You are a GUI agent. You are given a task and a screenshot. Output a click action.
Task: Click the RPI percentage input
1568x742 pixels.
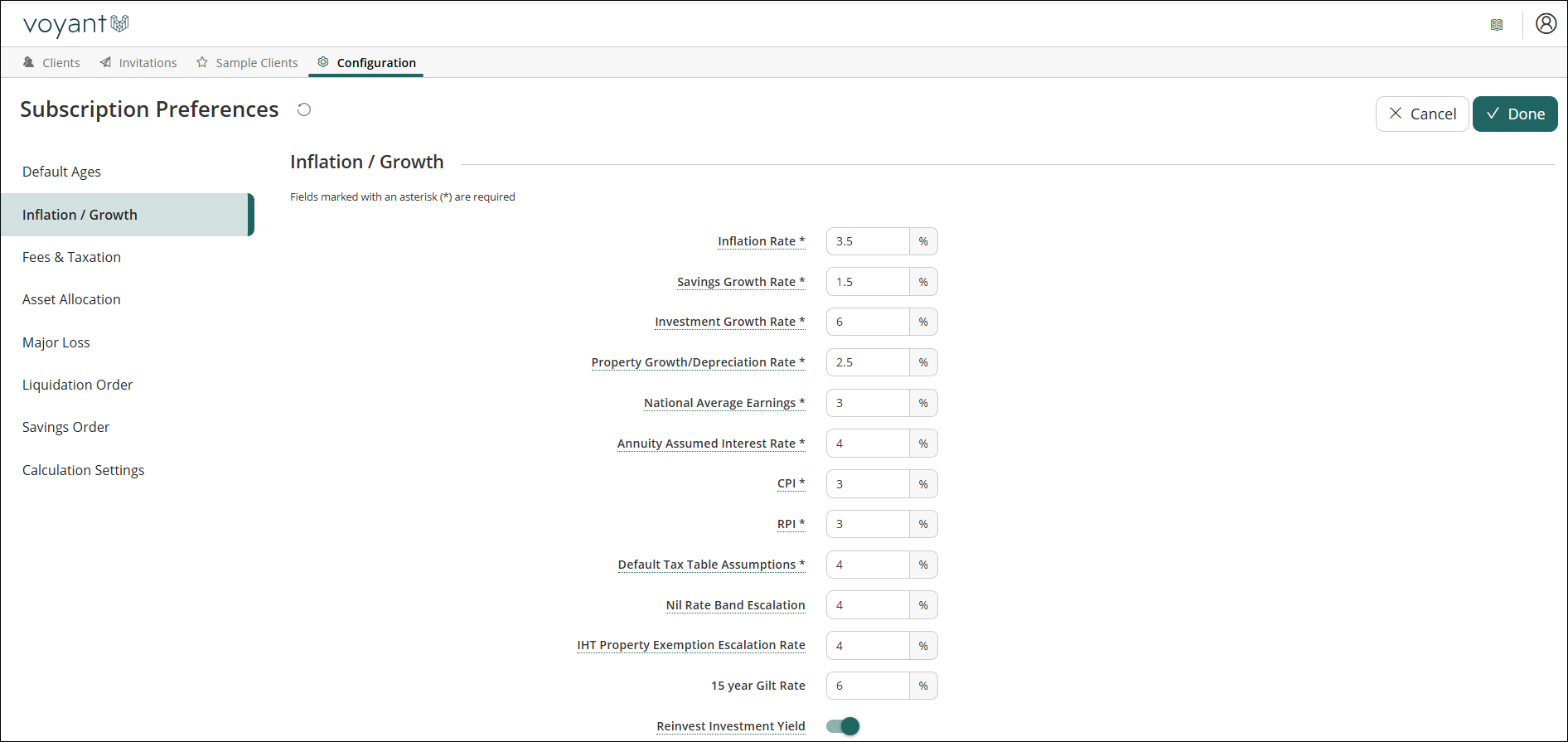[868, 524]
